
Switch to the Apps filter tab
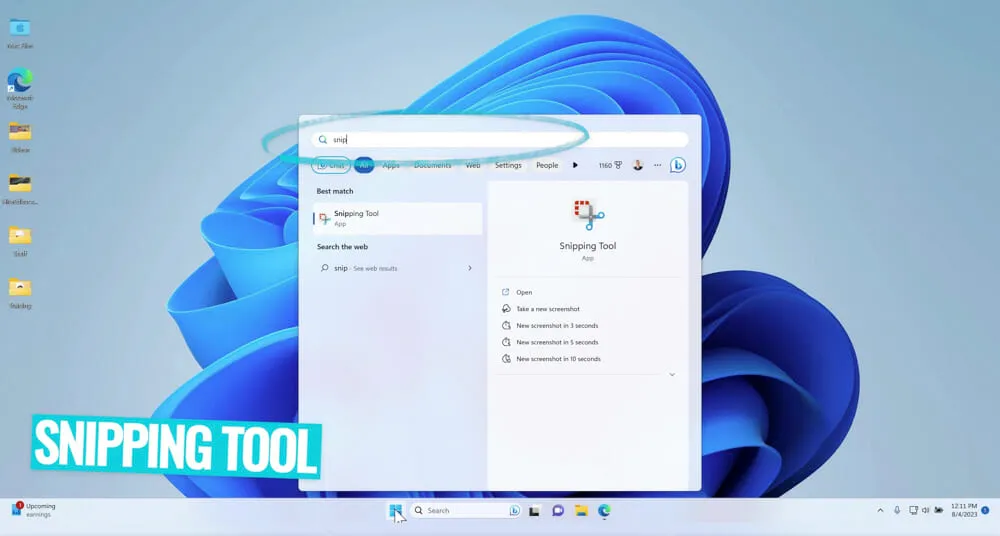click(391, 165)
